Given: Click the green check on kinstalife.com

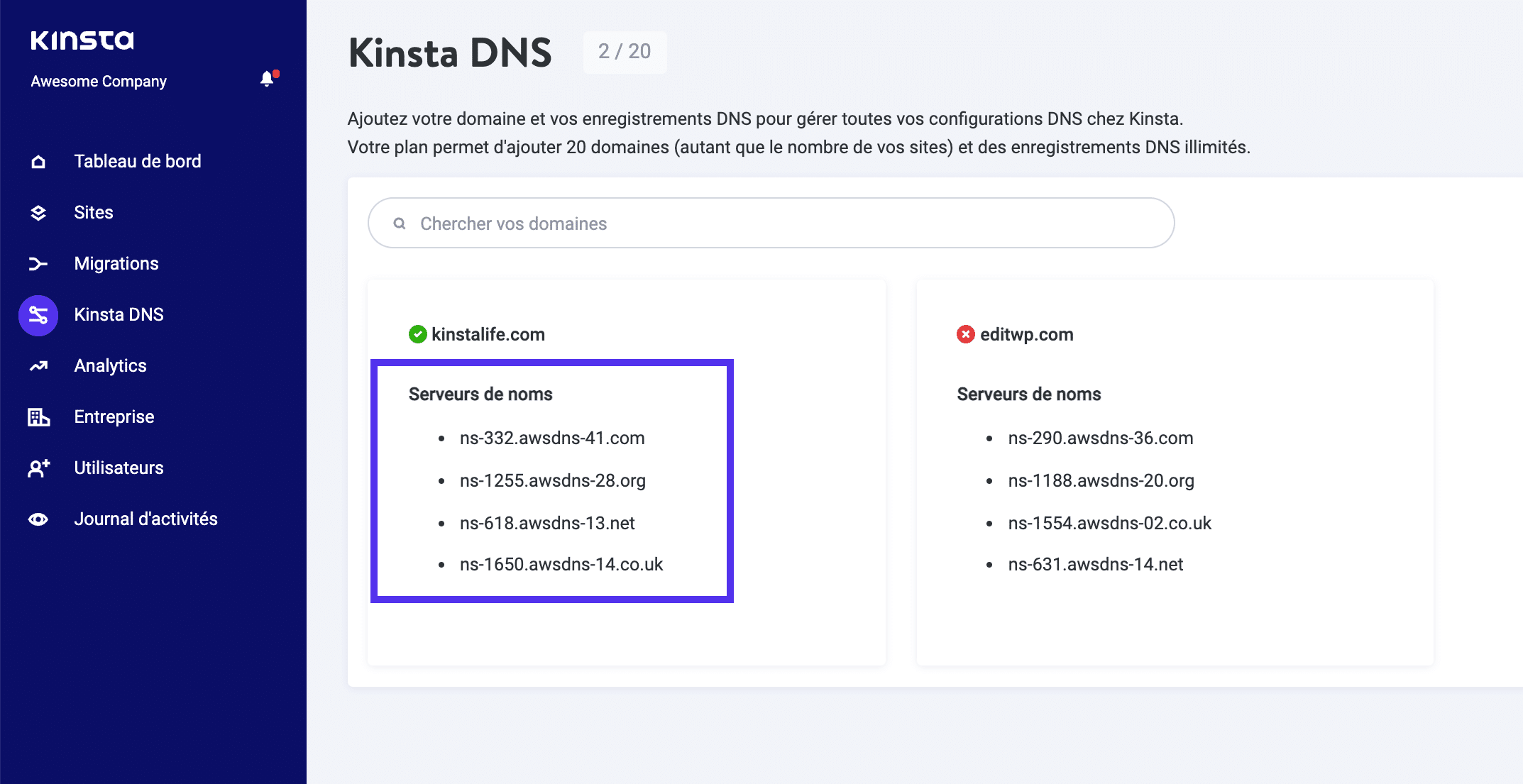Looking at the screenshot, I should click(418, 334).
